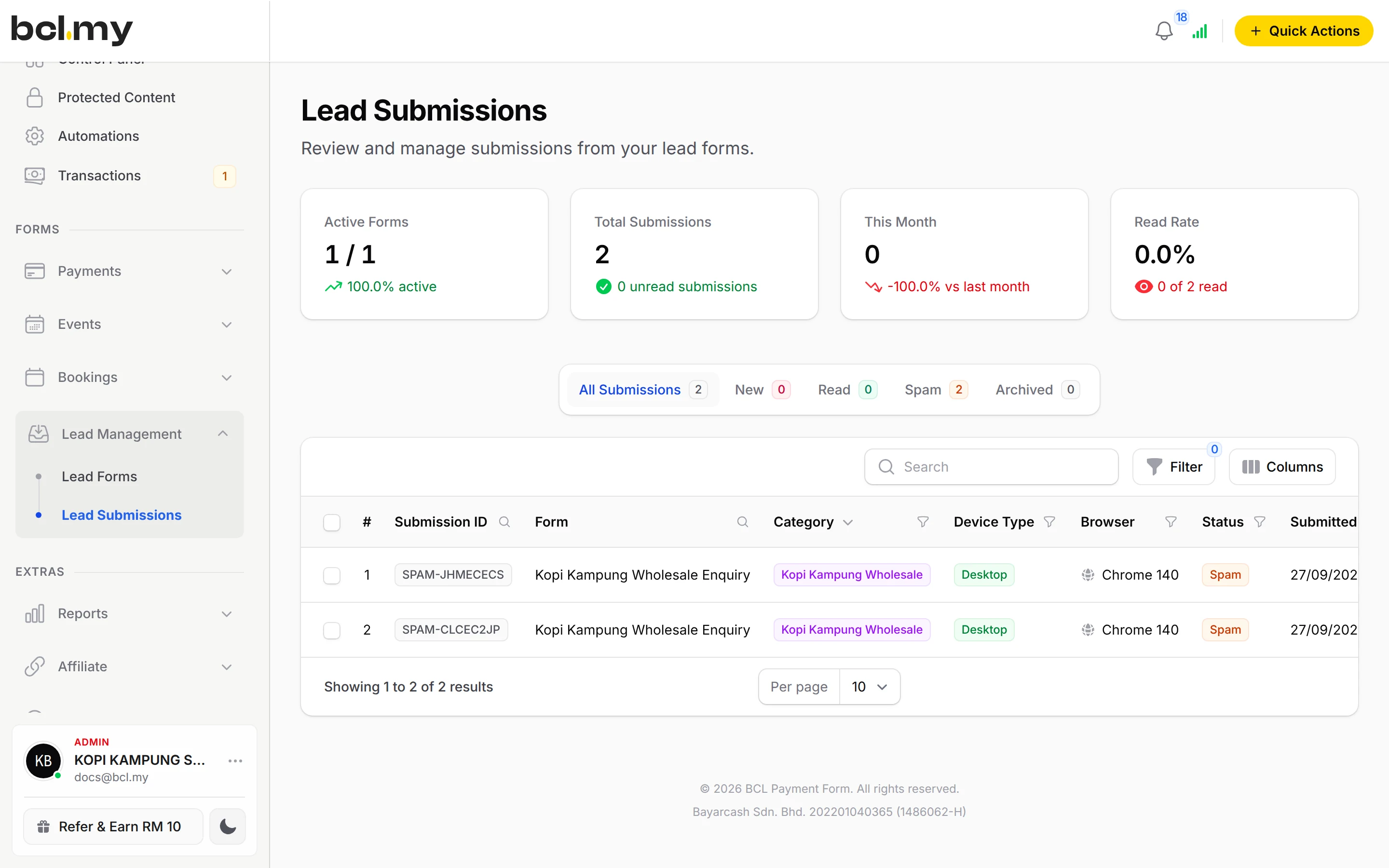Click the Transactions cash icon
This screenshot has height=868, width=1389.
point(34,176)
